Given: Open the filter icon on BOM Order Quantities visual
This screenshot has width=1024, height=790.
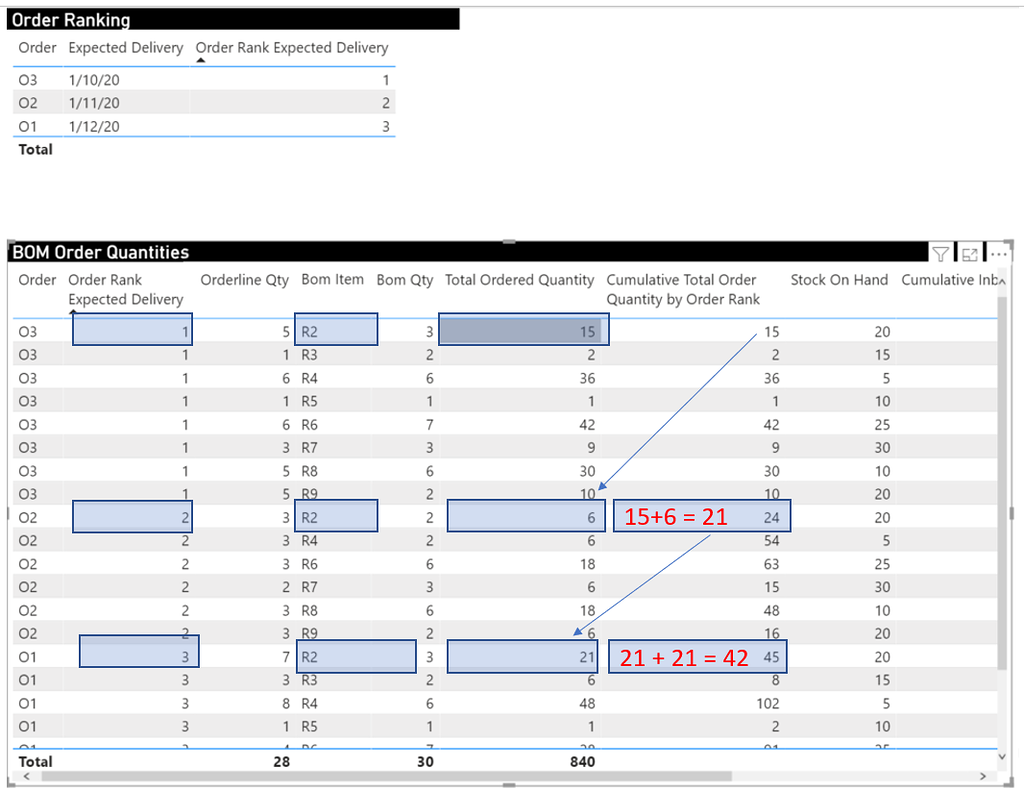Looking at the screenshot, I should pyautogui.click(x=941, y=254).
